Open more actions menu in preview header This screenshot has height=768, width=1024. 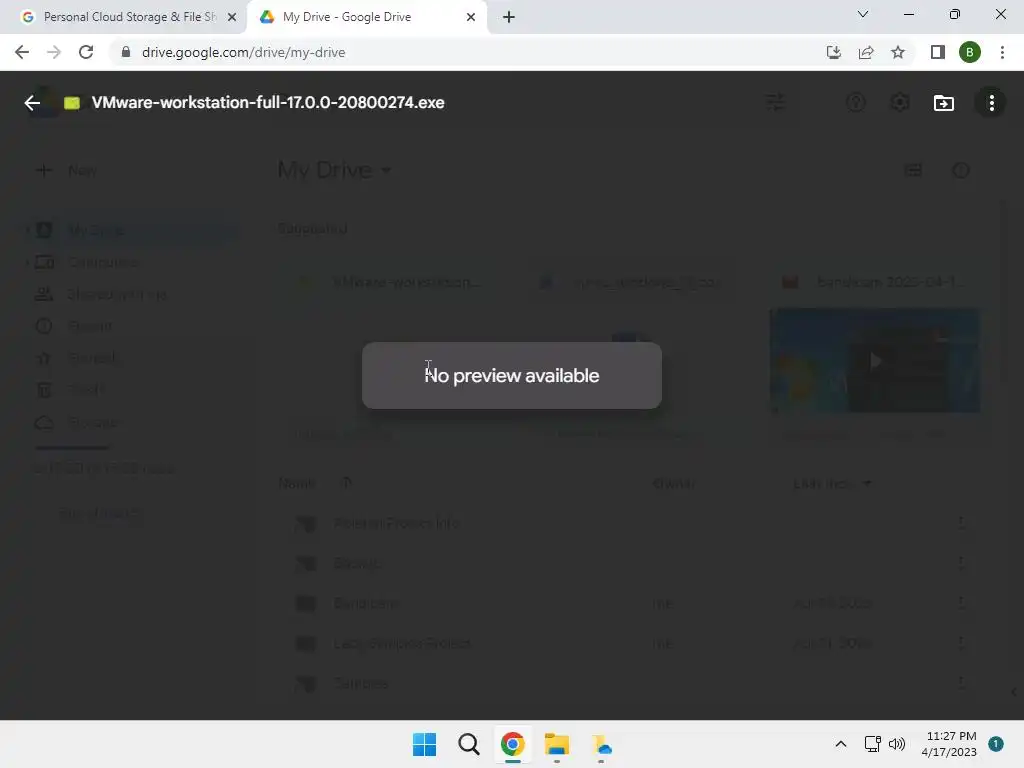click(991, 103)
